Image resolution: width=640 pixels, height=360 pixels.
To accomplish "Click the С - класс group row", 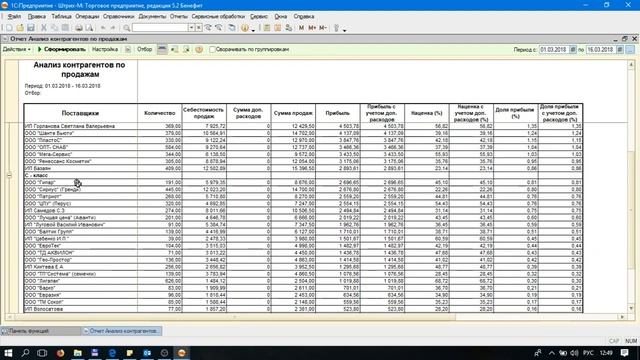I will pyautogui.click(x=303, y=175).
